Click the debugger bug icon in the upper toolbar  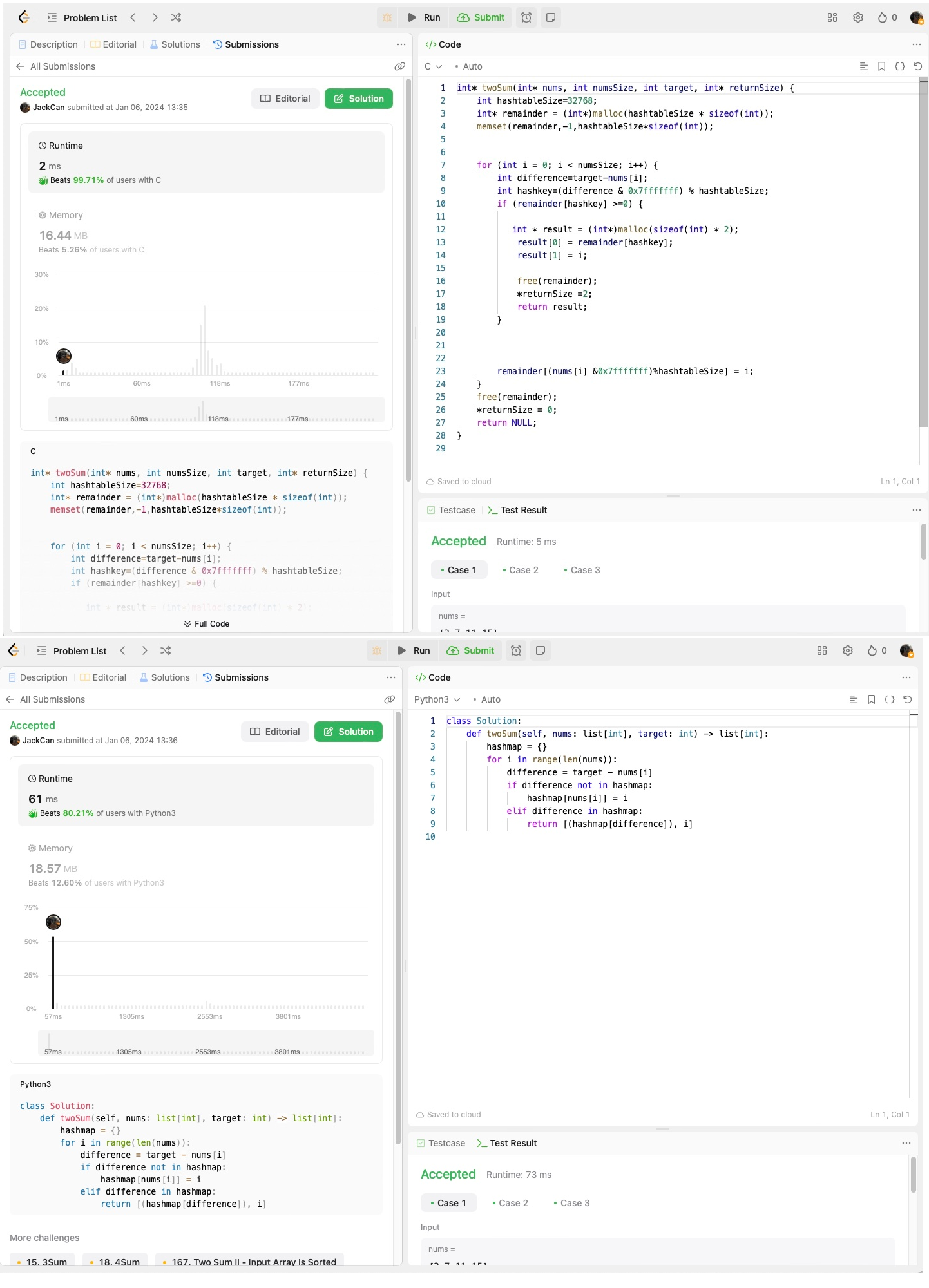pos(387,17)
